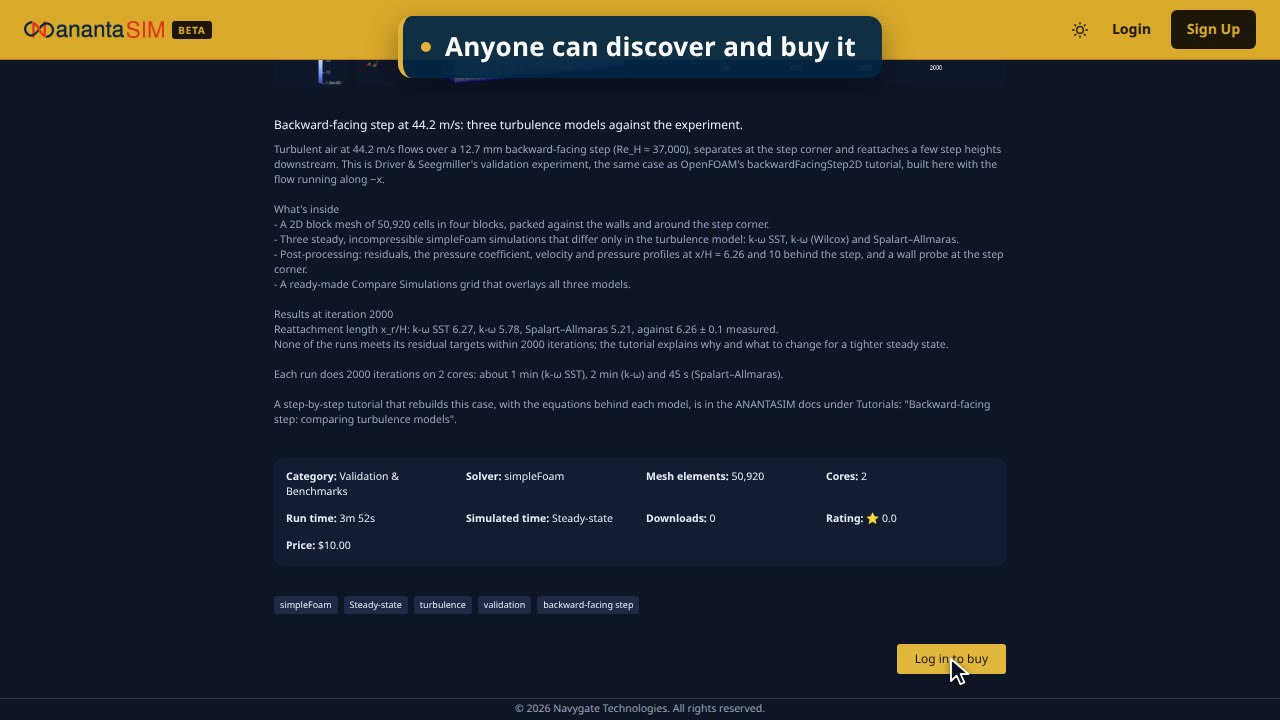Click the BETA badge
Screen dimensions: 1280x720
click(192, 30)
